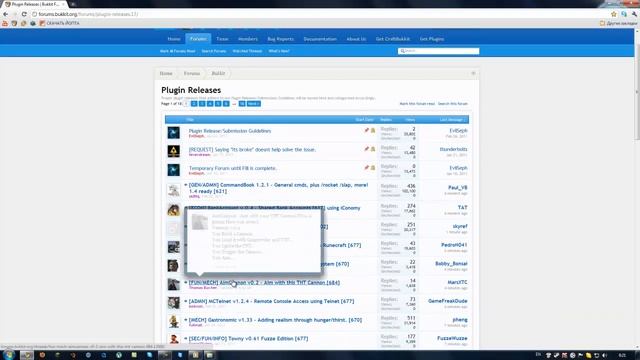The image size is (640, 360).
Task: Open 'Temporary Forum until FB is complete' thread
Action: click(x=233, y=168)
